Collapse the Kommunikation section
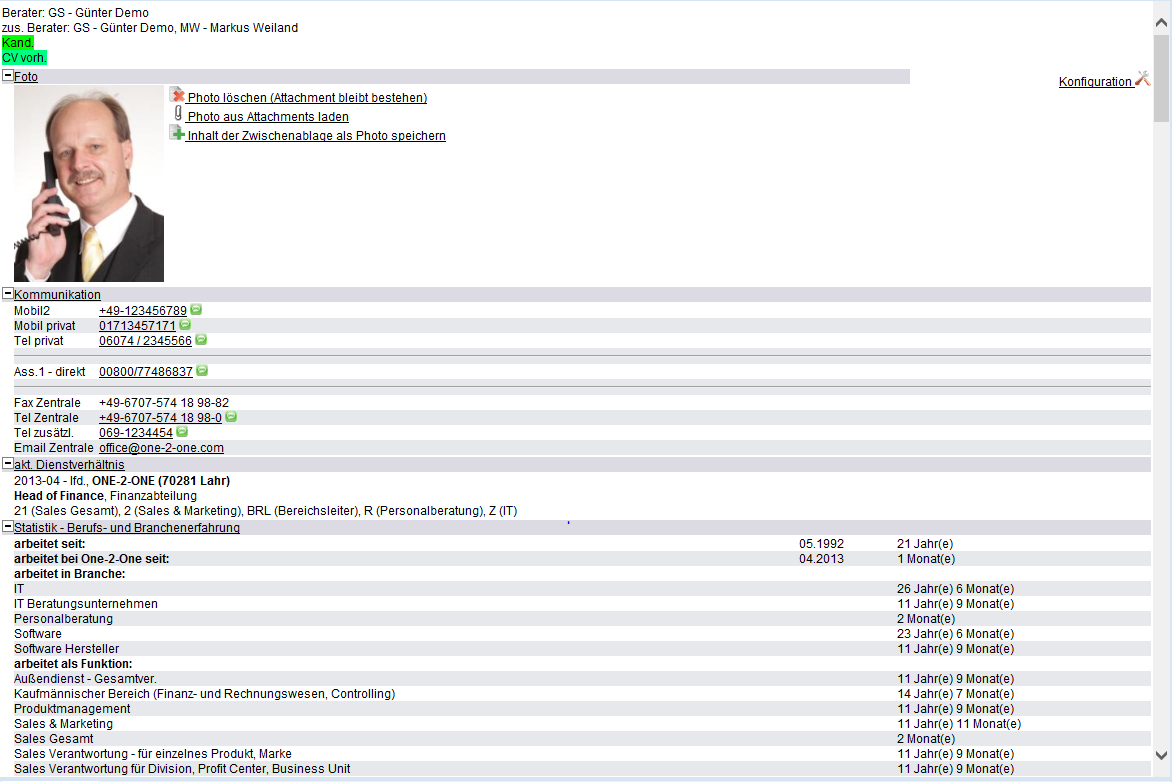The width and height of the screenshot is (1172, 782). [x=8, y=294]
